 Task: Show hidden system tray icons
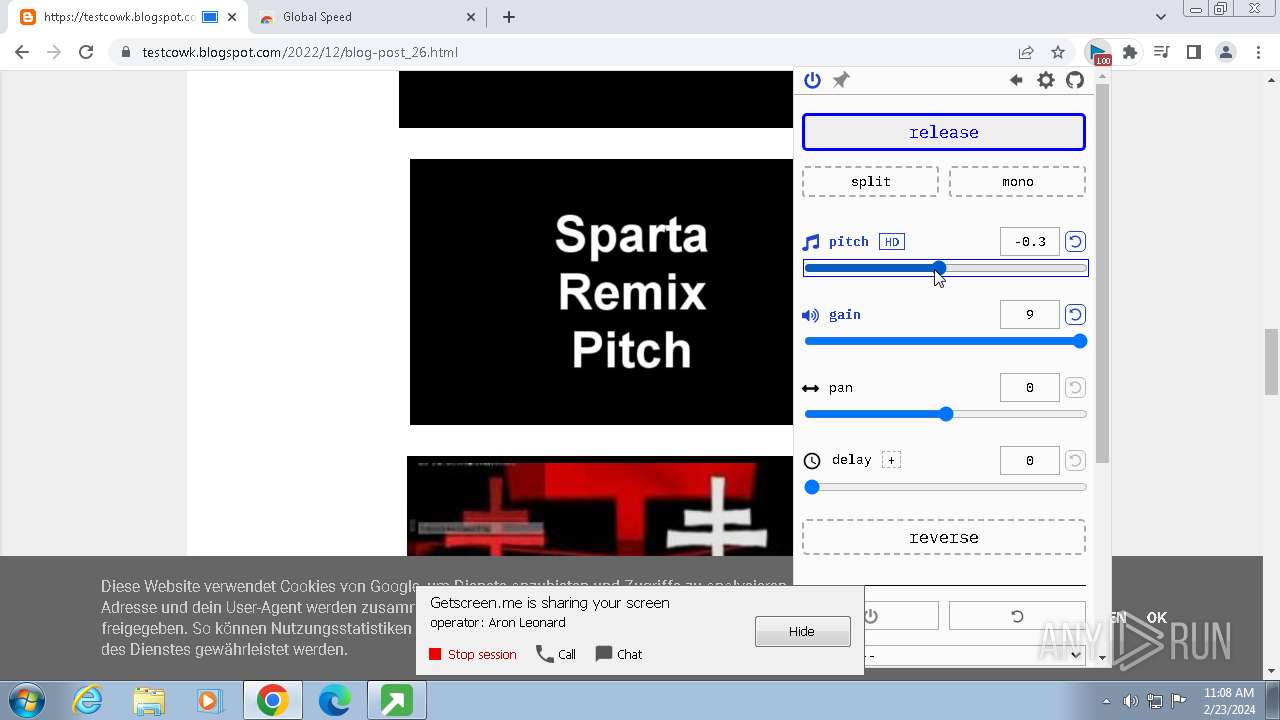(1106, 701)
